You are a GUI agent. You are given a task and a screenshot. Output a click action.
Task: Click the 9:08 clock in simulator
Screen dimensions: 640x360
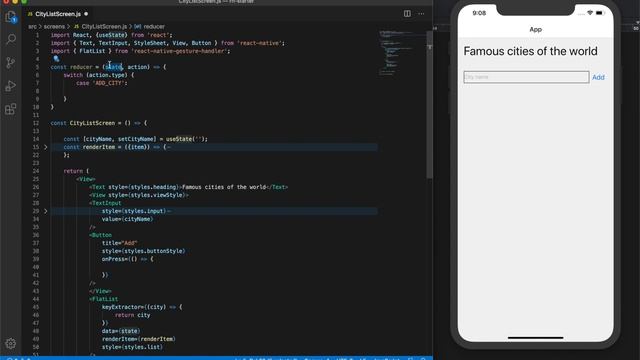pyautogui.click(x=479, y=13)
